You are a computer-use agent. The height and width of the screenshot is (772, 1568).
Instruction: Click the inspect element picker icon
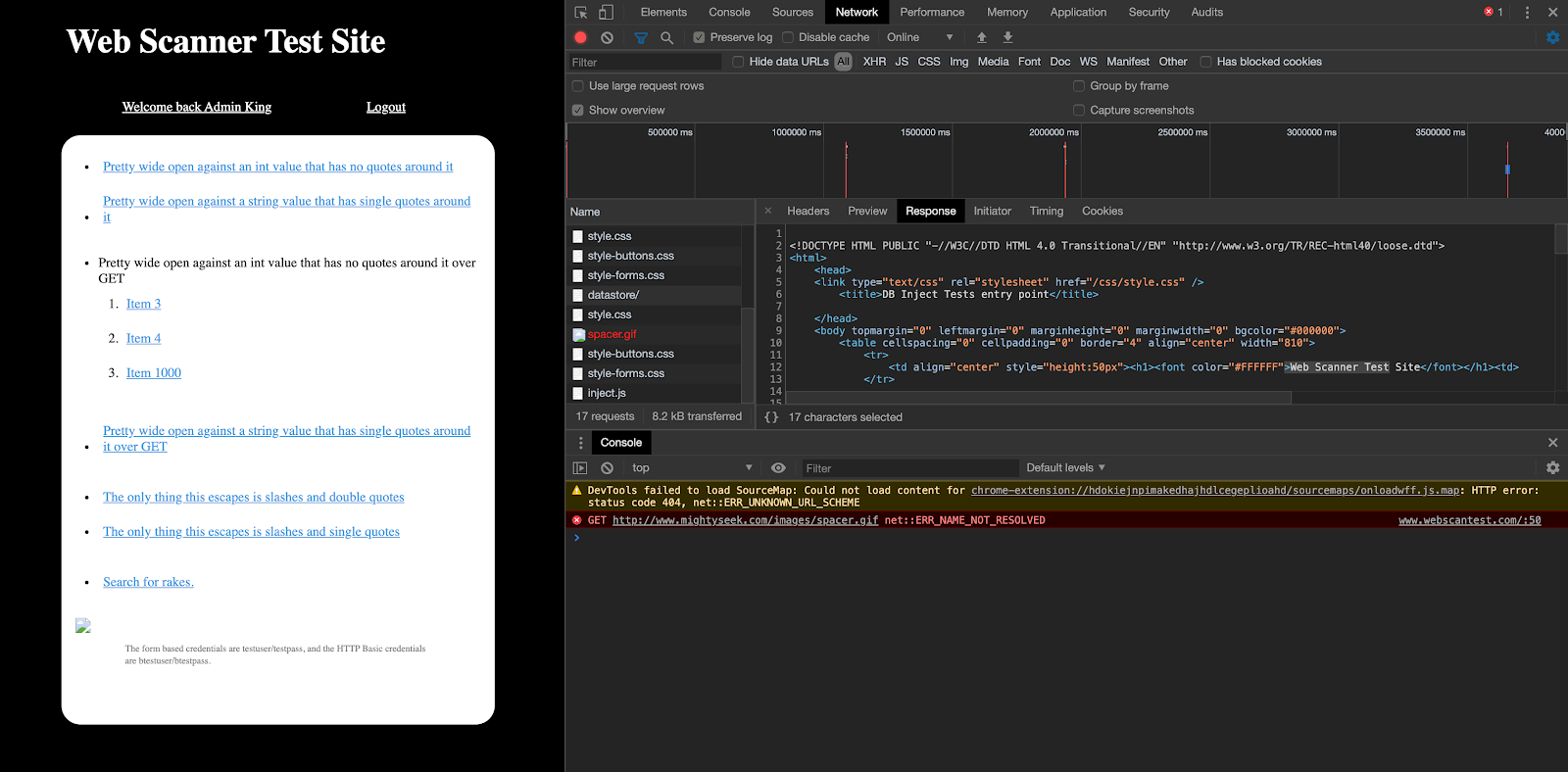581,13
